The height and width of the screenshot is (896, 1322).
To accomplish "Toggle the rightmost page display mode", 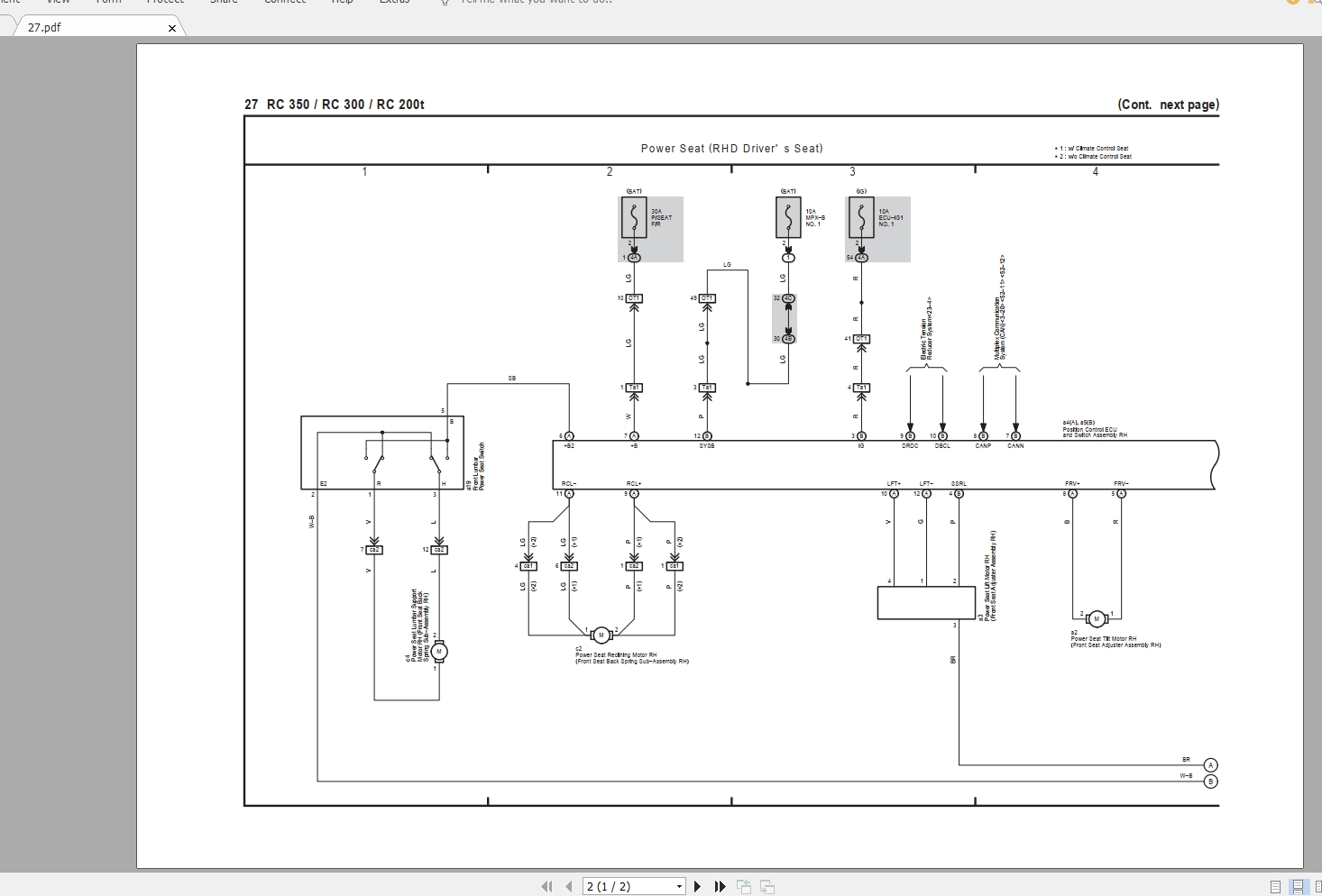I will pos(1317,887).
